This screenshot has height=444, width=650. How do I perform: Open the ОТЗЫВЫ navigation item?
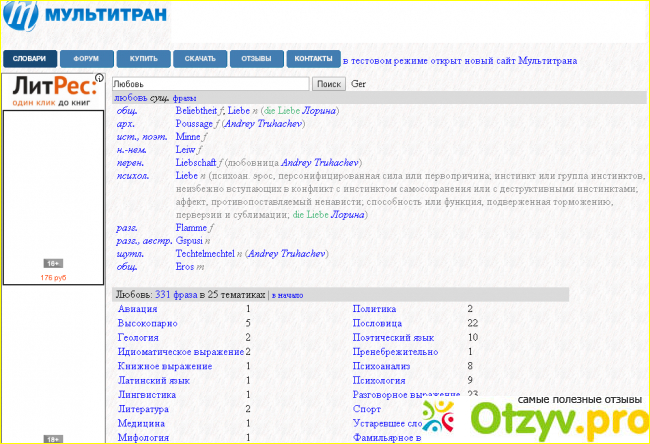click(256, 59)
